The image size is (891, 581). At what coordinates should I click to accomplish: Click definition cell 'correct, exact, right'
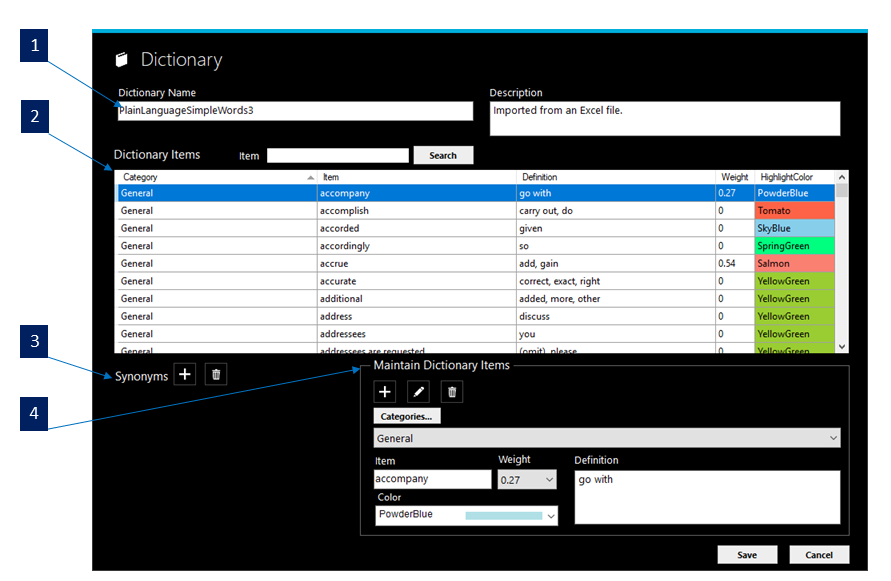616,281
